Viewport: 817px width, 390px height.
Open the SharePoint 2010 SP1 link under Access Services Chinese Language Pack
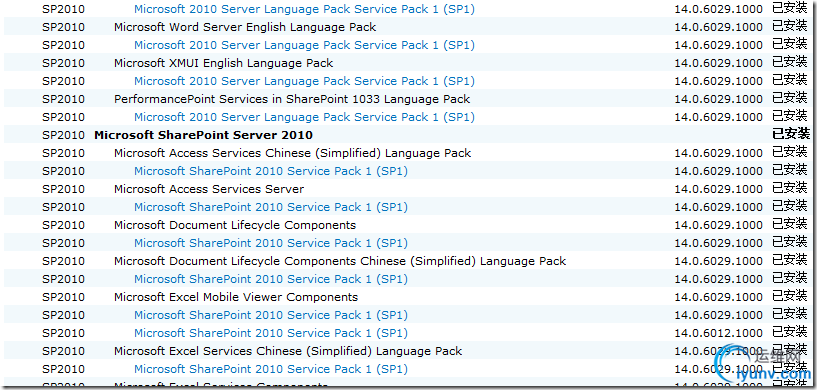271,171
